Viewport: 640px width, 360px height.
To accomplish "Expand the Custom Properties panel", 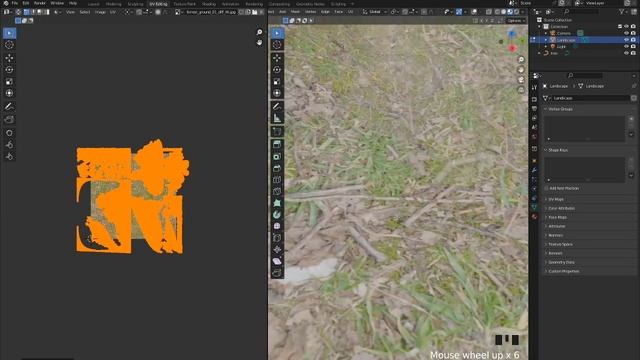I will (x=563, y=271).
